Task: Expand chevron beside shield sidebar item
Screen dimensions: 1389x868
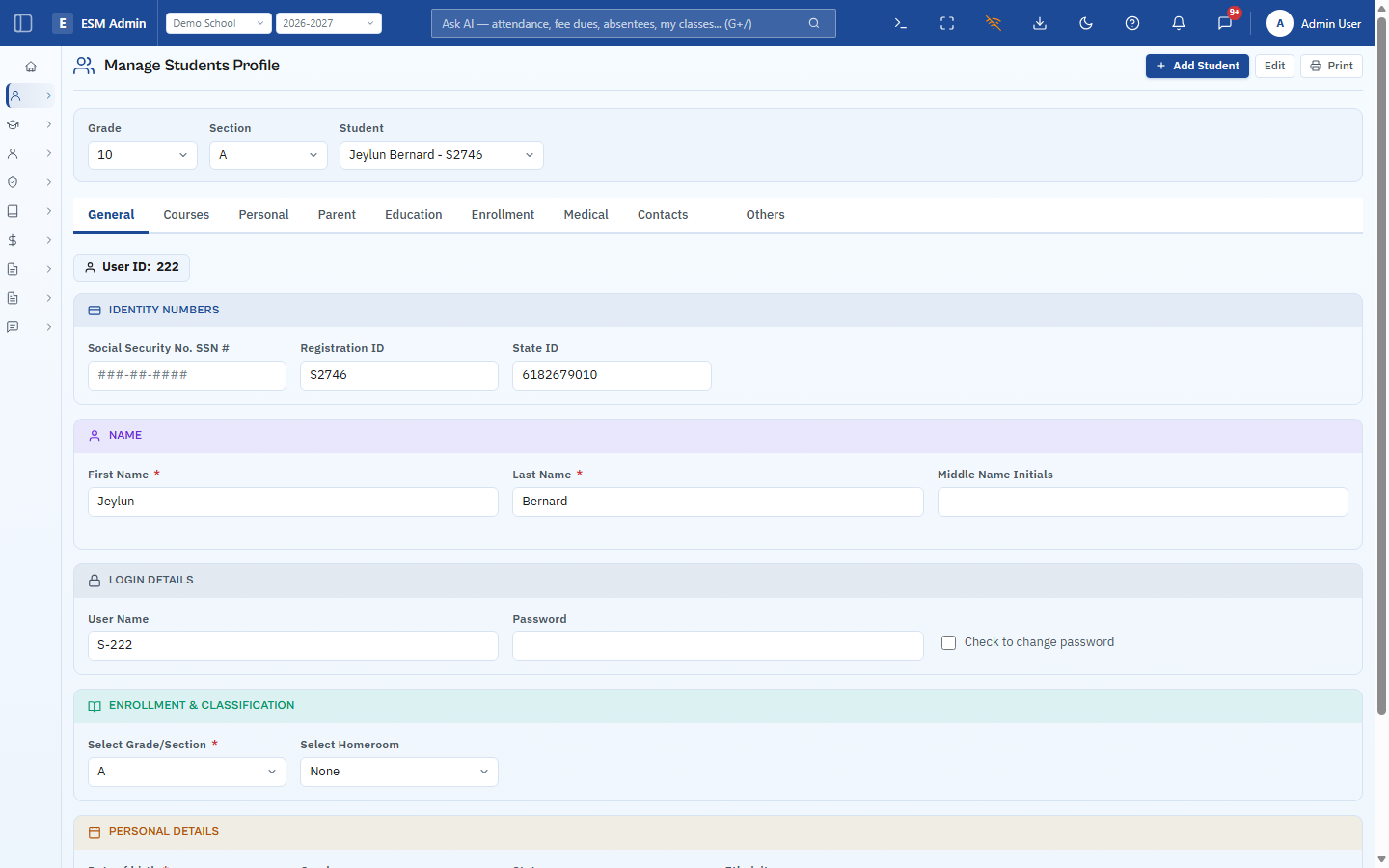Action: coord(49,182)
